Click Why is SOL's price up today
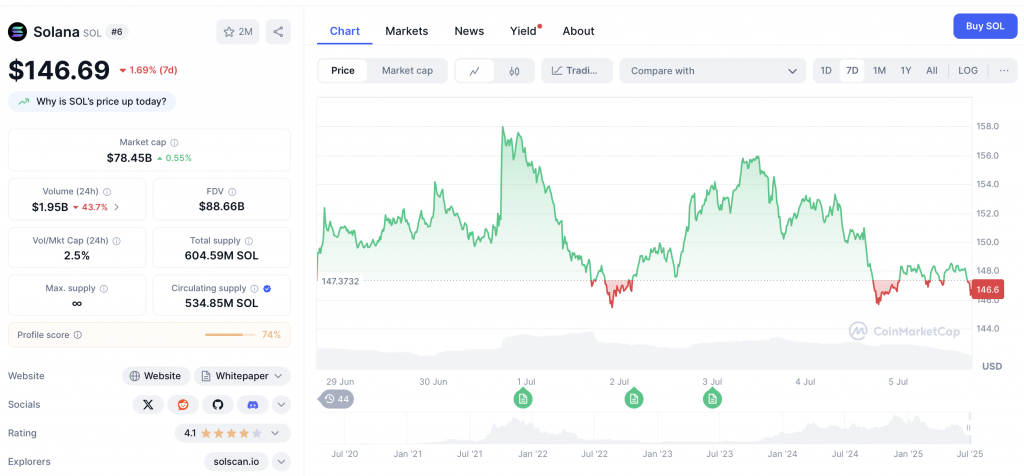Image resolution: width=1024 pixels, height=476 pixels. [x=92, y=101]
